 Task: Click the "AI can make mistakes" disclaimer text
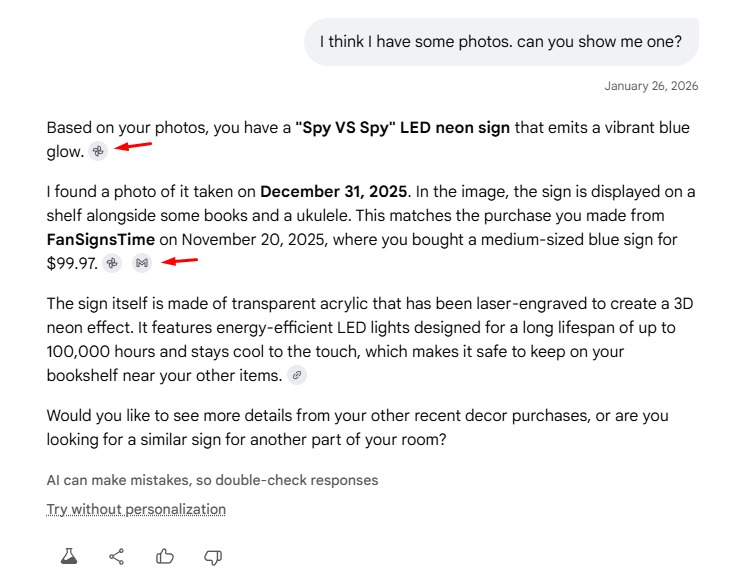click(x=212, y=480)
